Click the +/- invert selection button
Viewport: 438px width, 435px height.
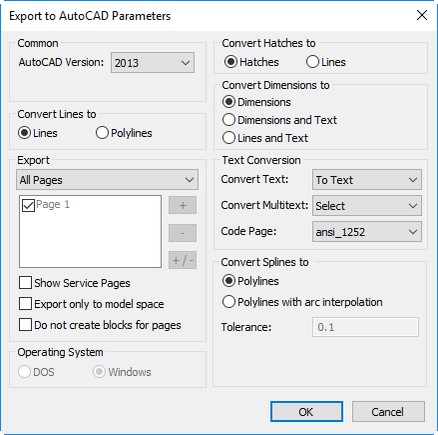tap(182, 260)
